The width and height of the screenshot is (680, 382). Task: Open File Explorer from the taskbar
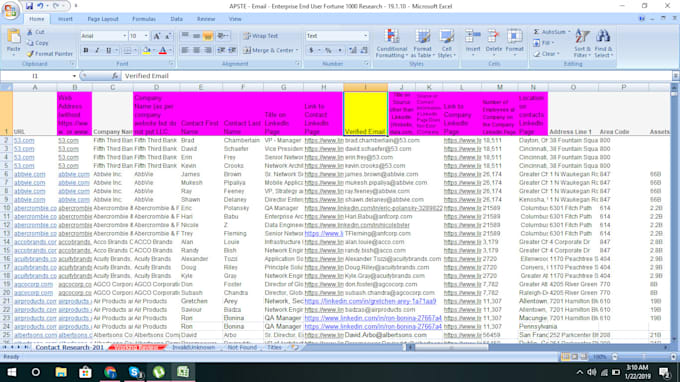tap(61, 372)
